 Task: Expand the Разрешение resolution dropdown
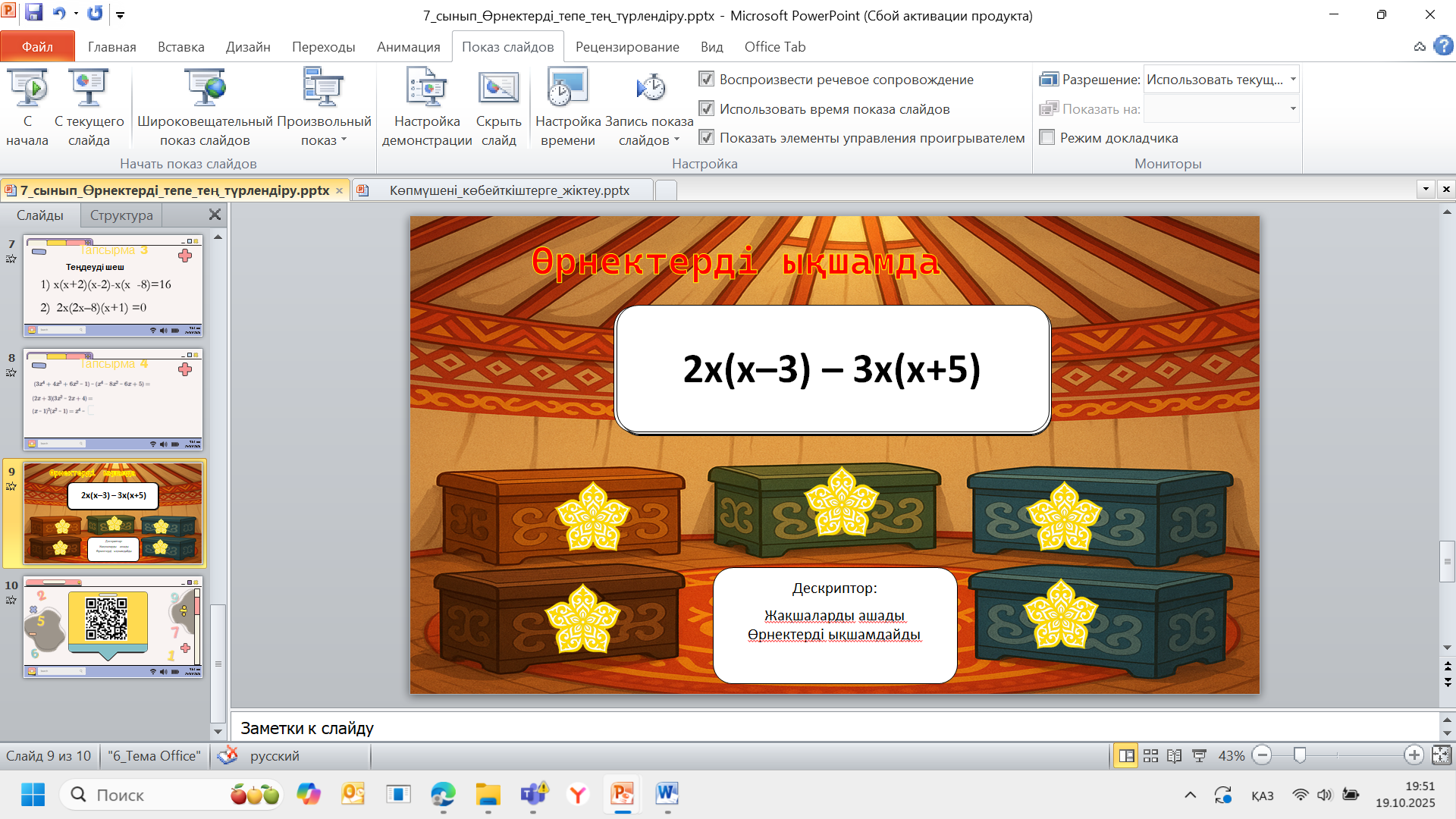(x=1293, y=79)
